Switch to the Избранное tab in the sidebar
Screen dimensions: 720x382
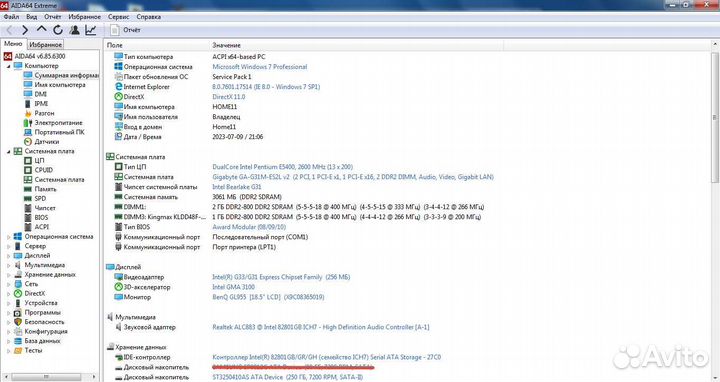(x=45, y=45)
